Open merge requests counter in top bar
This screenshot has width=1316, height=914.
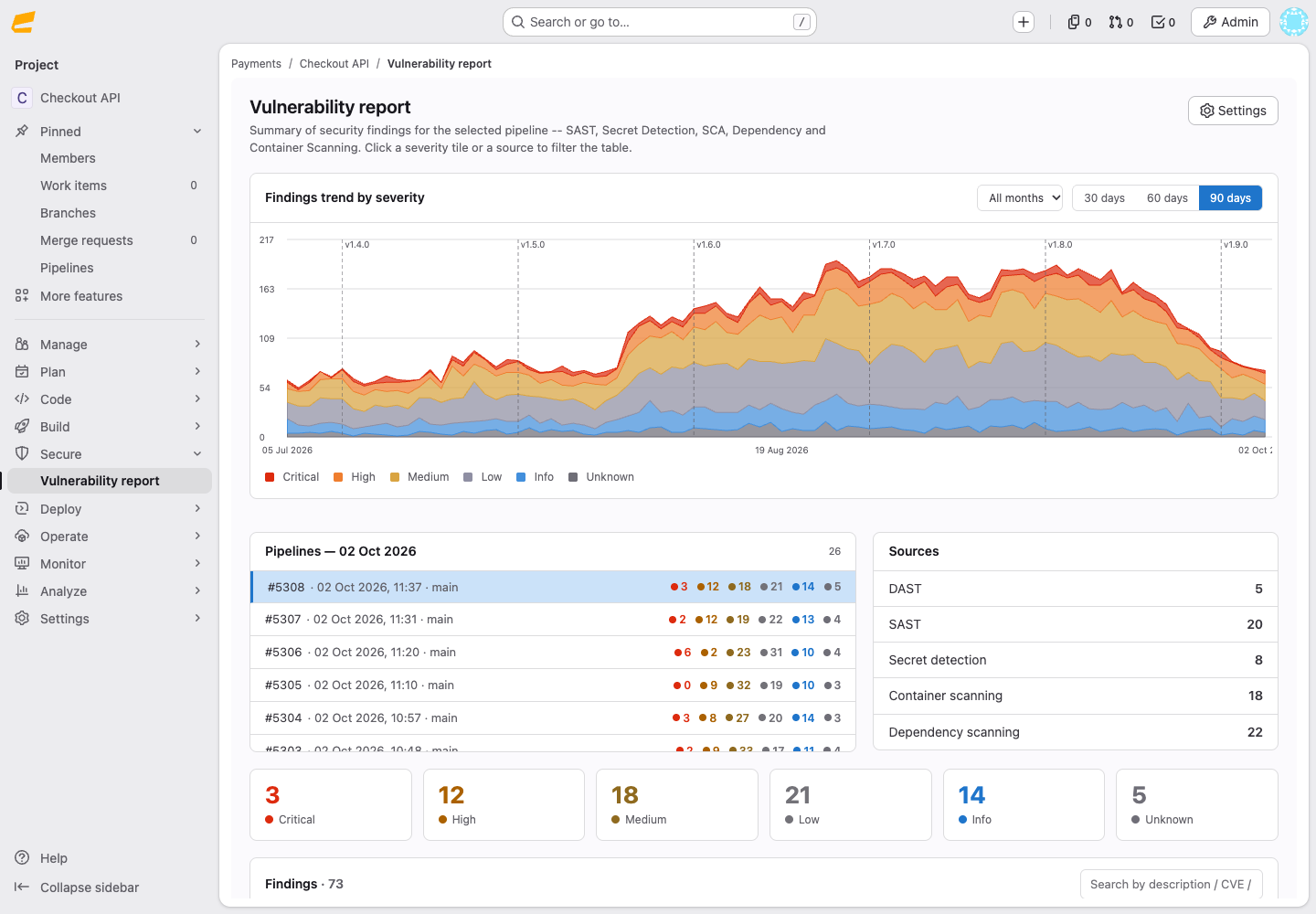pyautogui.click(x=1121, y=22)
